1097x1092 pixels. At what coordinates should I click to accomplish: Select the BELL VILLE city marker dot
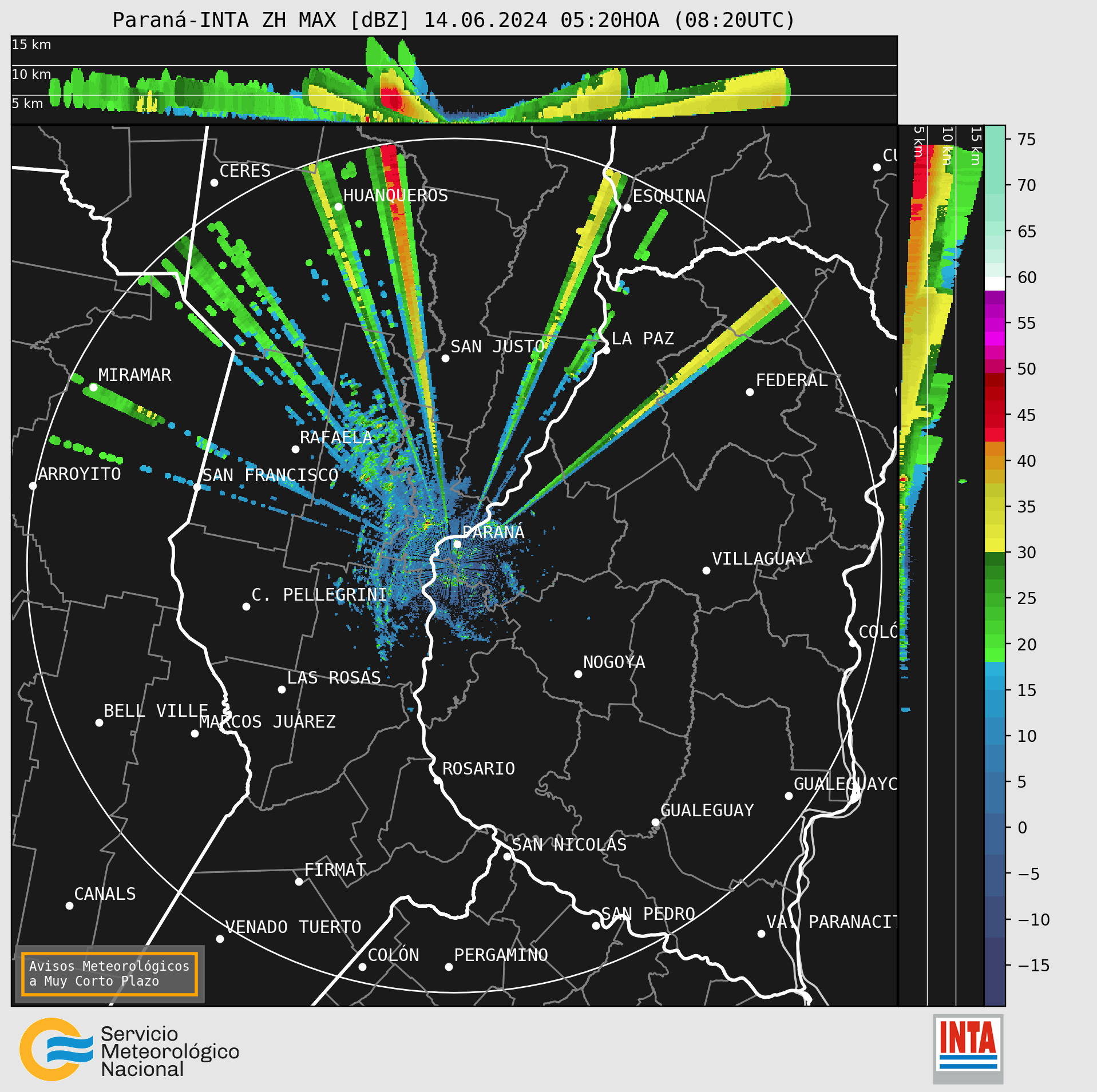pyautogui.click(x=99, y=722)
